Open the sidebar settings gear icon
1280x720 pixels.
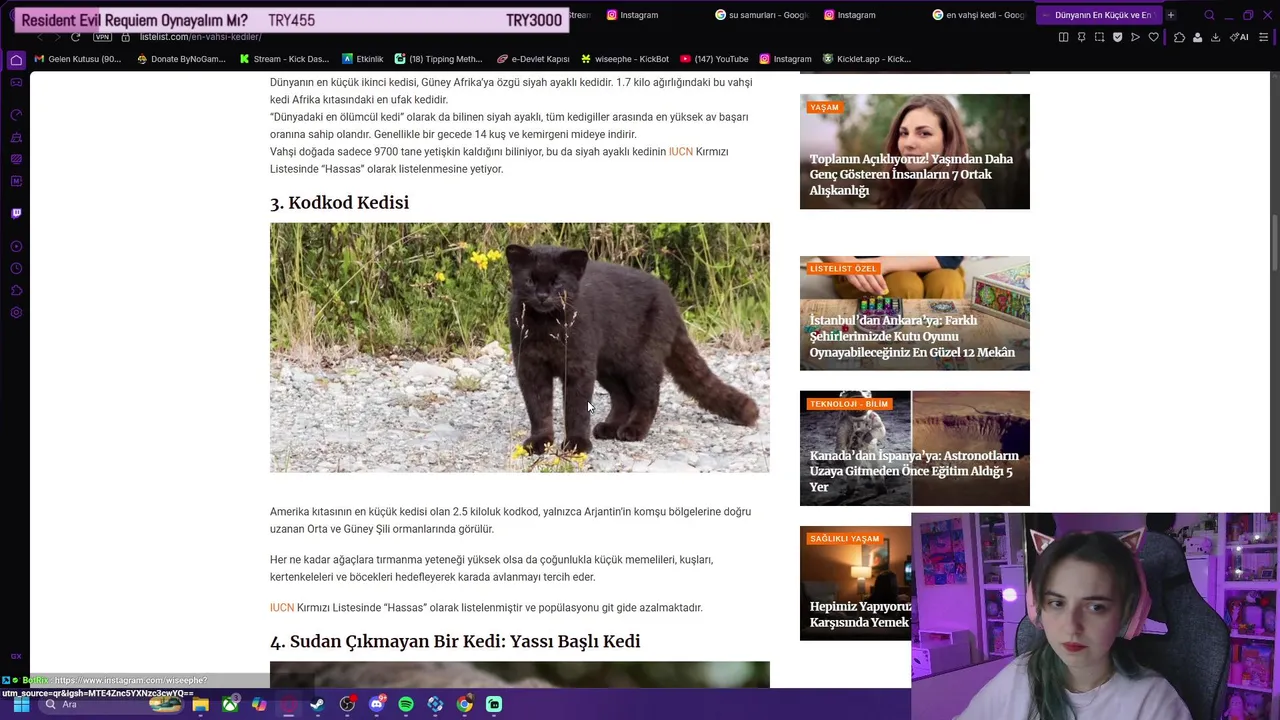pyautogui.click(x=16, y=313)
